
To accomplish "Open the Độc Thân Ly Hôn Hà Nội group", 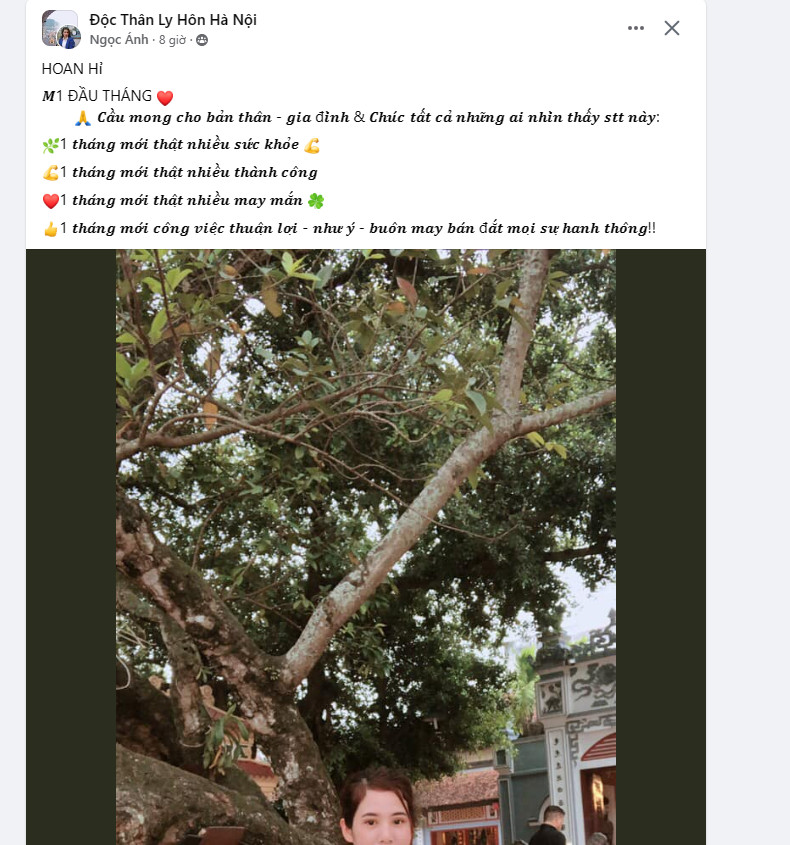I will [x=173, y=19].
